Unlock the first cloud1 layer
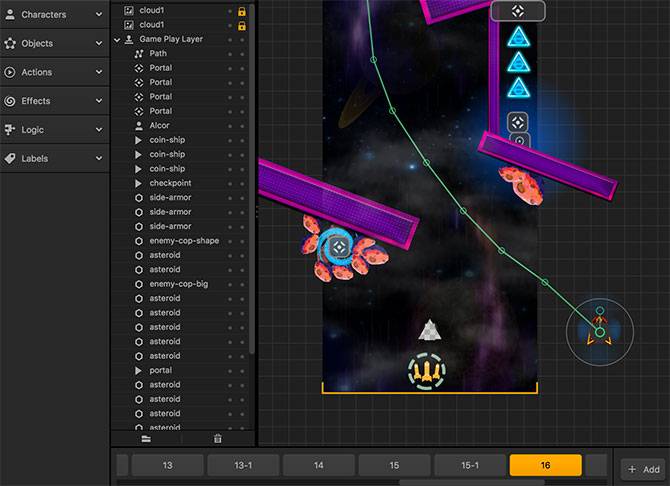This screenshot has width=670, height=486. click(241, 10)
